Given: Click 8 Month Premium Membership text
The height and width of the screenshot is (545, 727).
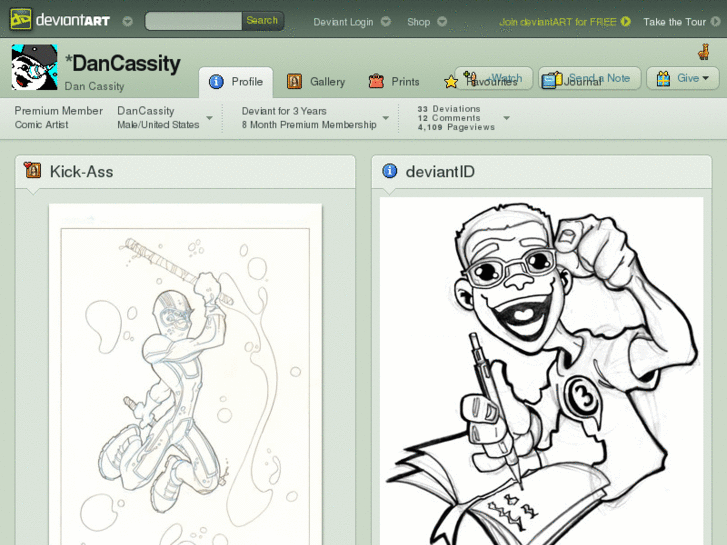Looking at the screenshot, I should coord(309,125).
